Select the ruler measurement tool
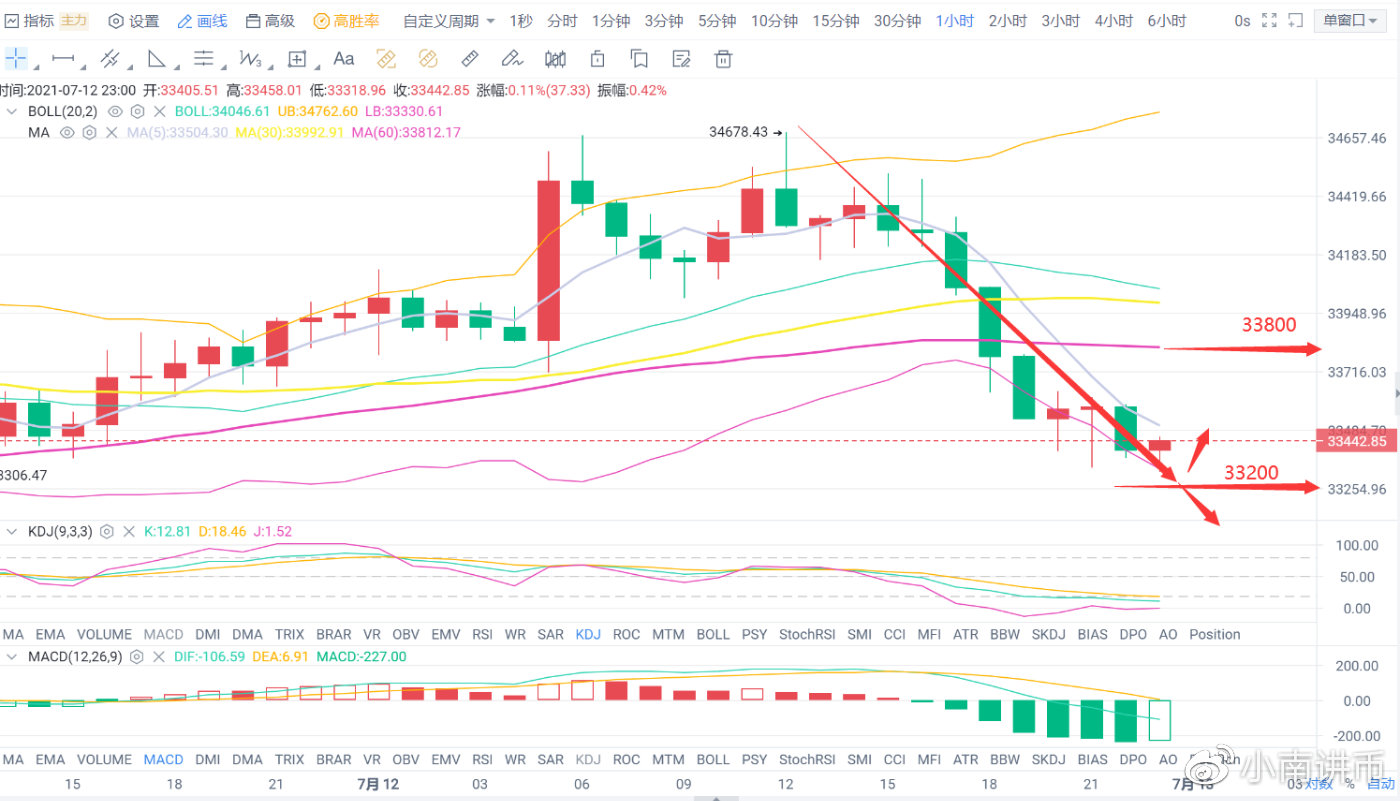The image size is (1400, 801). point(470,58)
